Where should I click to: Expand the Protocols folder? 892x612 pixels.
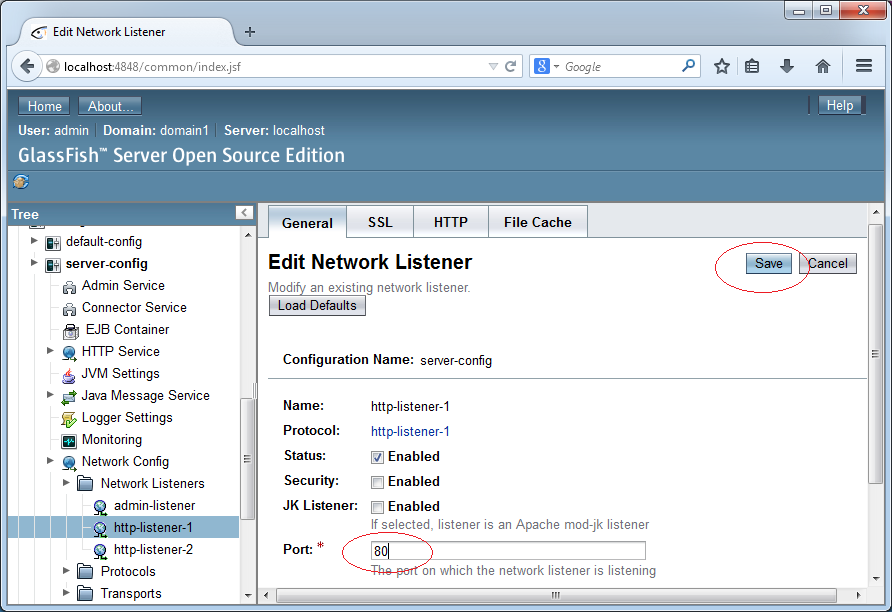pyautogui.click(x=66, y=570)
